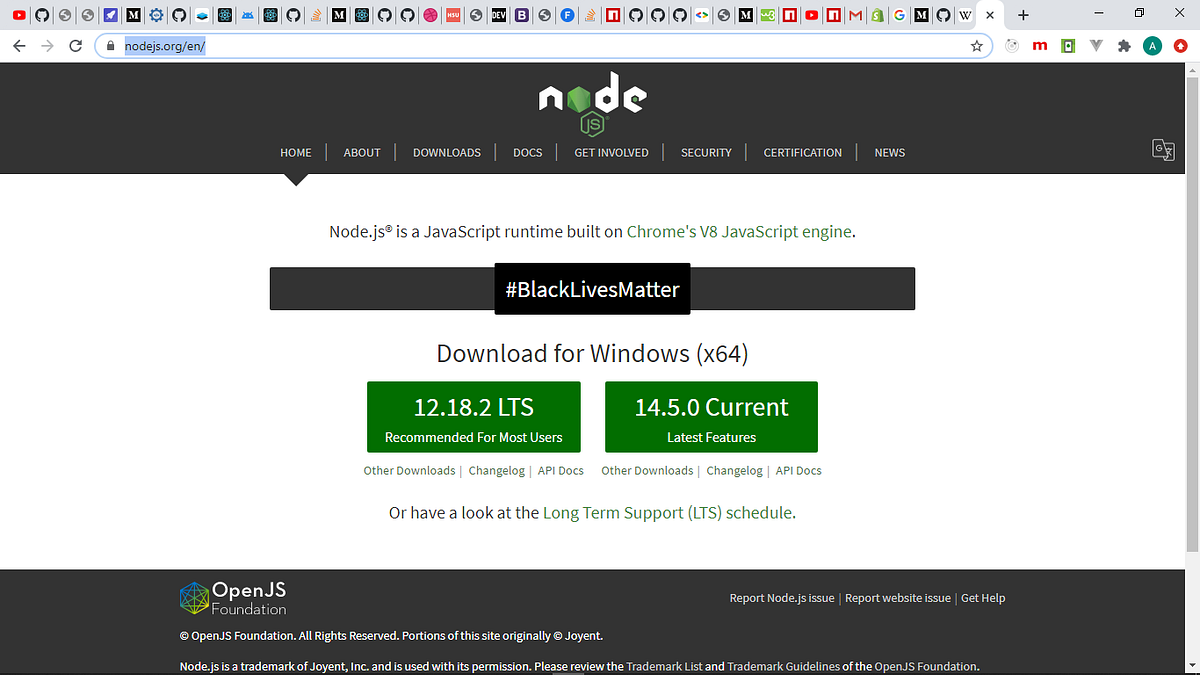This screenshot has height=675, width=1200.
Task: Click the gray V-shaped extension icon
Action: (x=1096, y=45)
